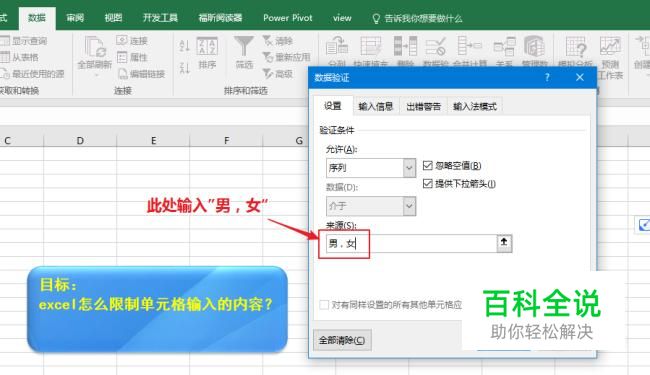Screen dimensions: 650x375
Task: Click the 编辑链接 button
Action: point(141,74)
